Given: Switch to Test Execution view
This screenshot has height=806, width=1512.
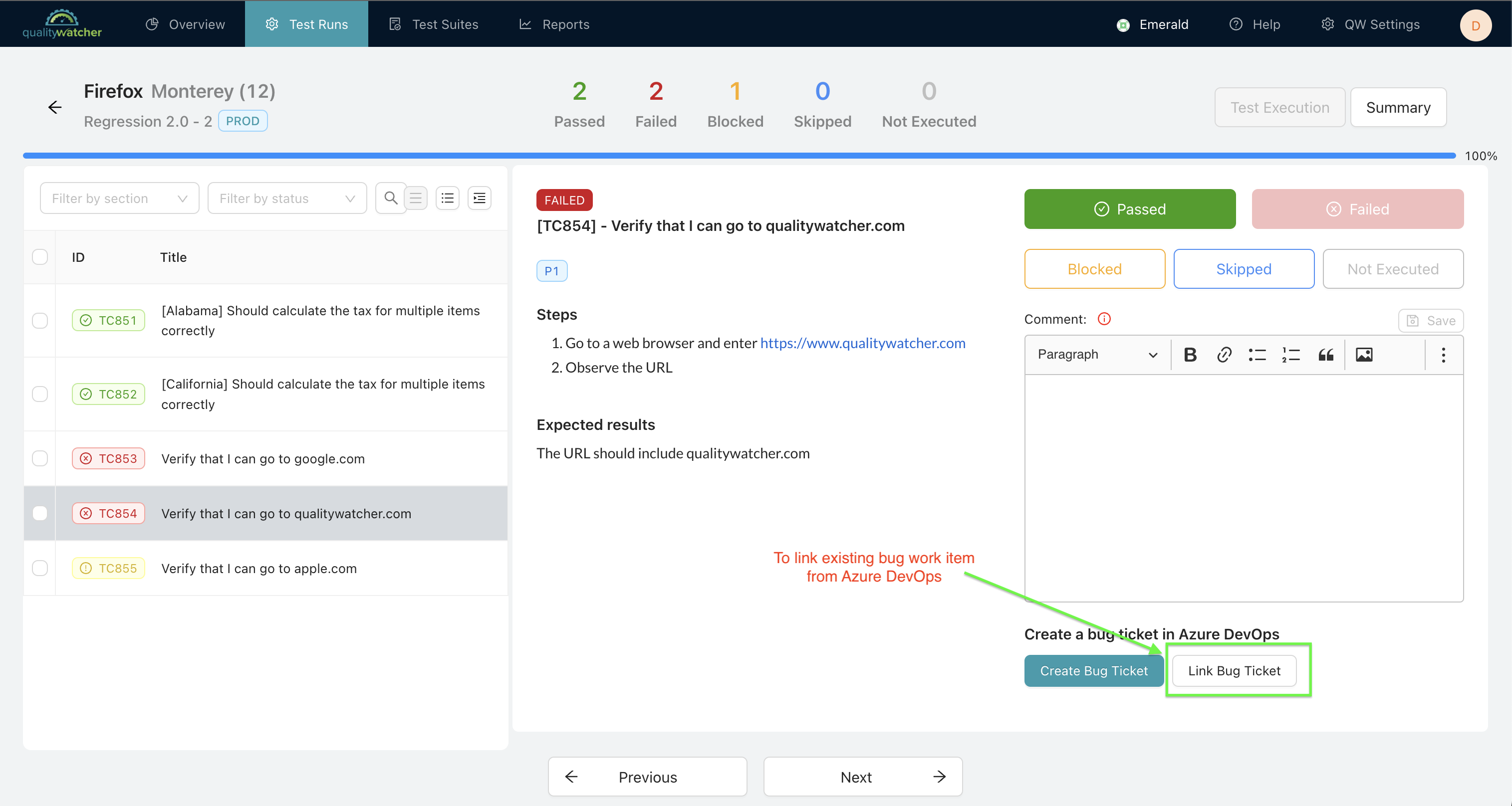Looking at the screenshot, I should pos(1279,107).
